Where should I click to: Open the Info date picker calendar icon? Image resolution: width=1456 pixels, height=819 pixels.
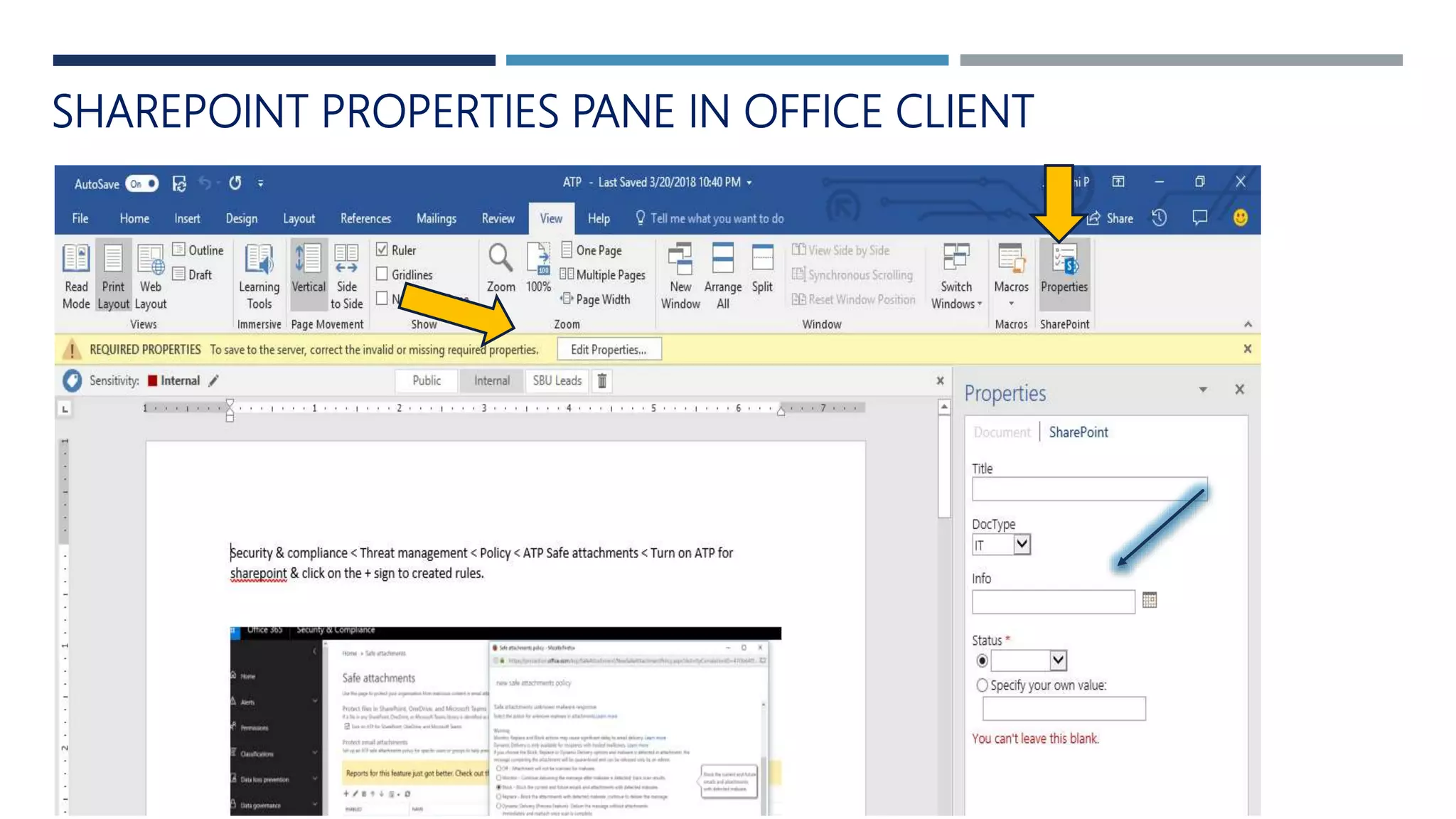pyautogui.click(x=1150, y=600)
